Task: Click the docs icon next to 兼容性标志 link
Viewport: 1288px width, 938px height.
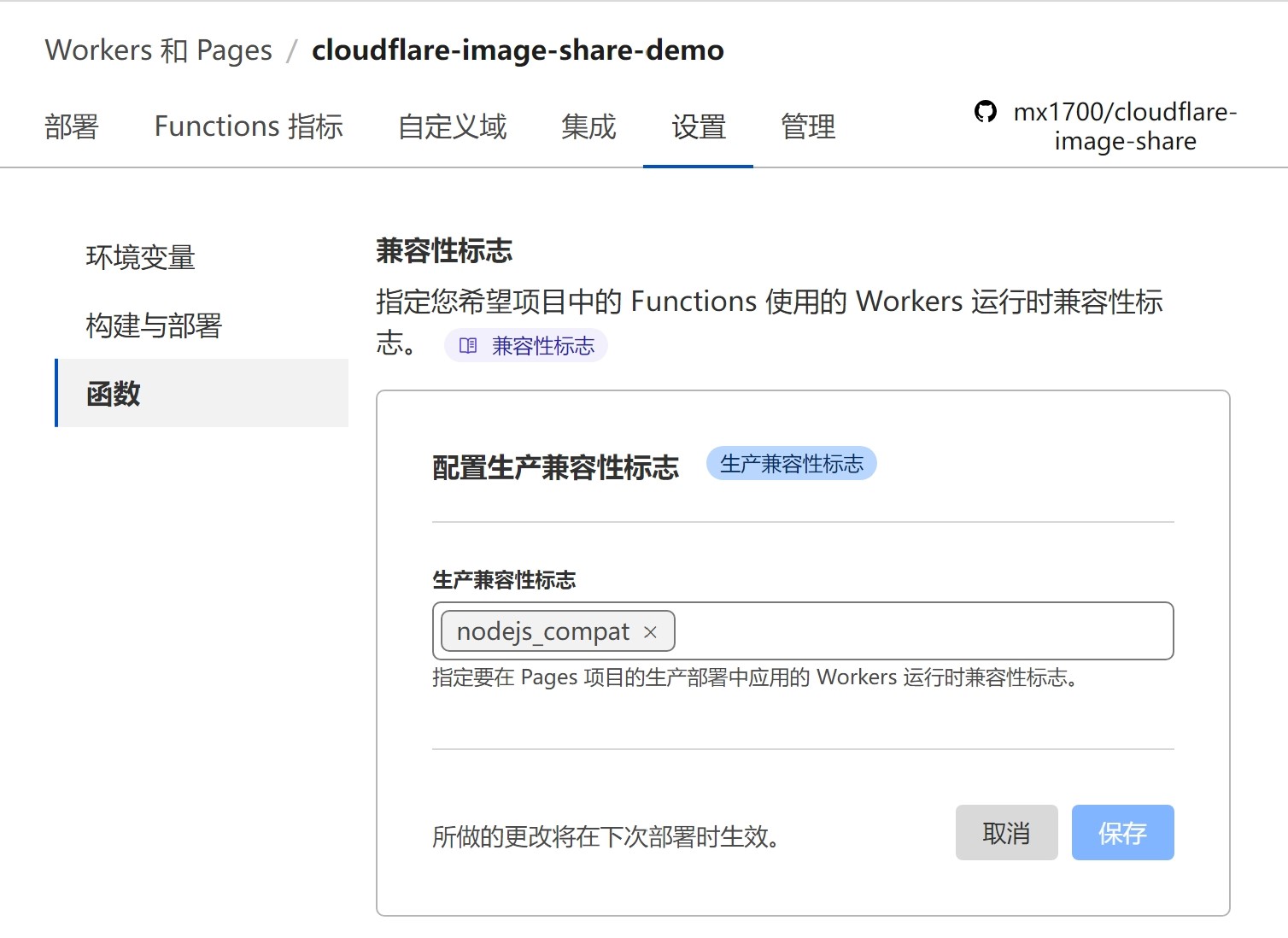Action: tap(468, 345)
